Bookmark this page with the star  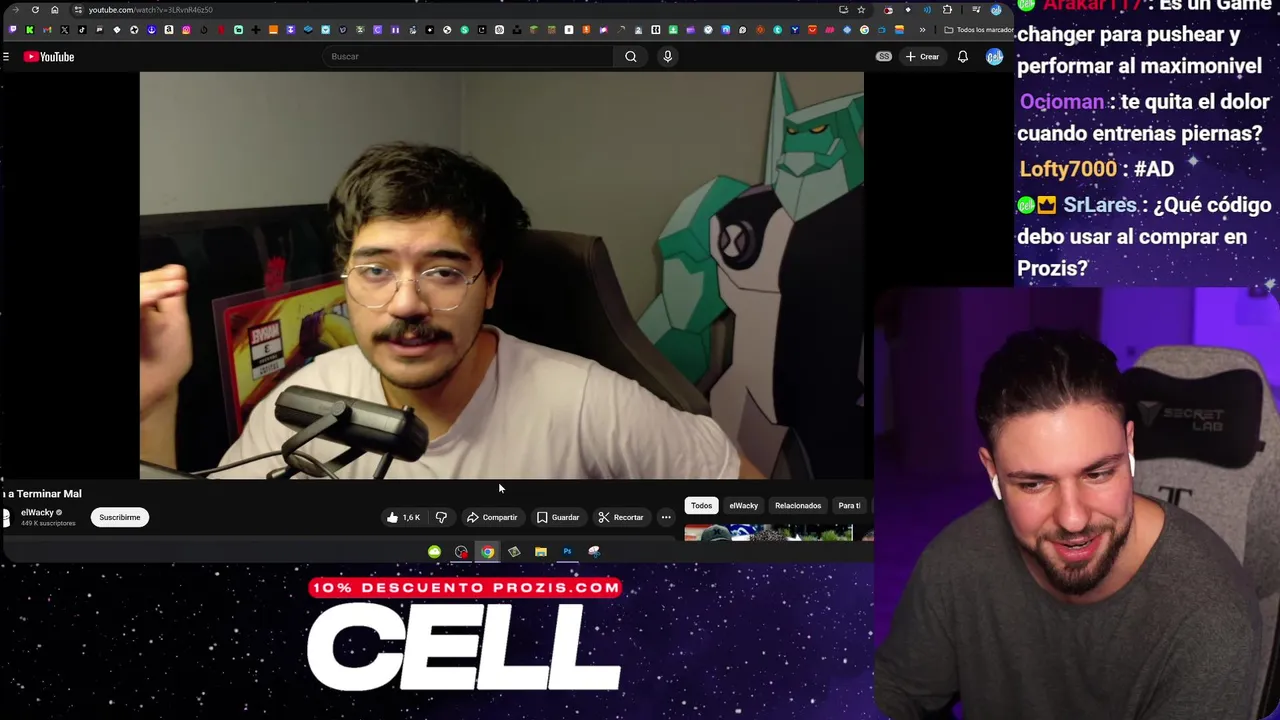[x=861, y=10]
